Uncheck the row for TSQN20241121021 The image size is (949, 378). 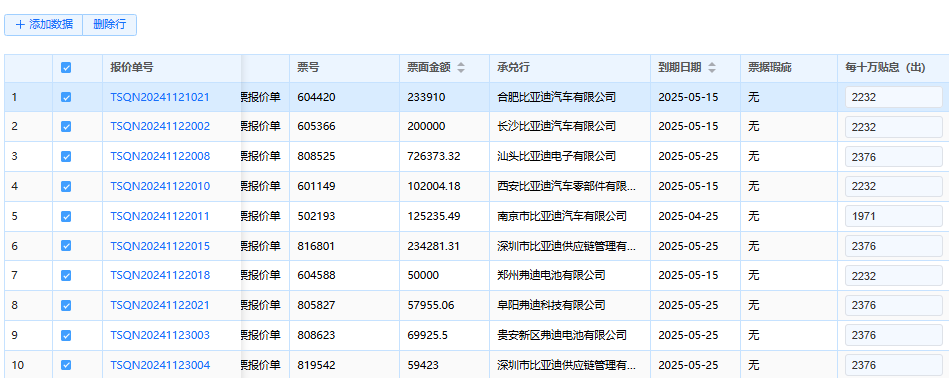point(66,97)
